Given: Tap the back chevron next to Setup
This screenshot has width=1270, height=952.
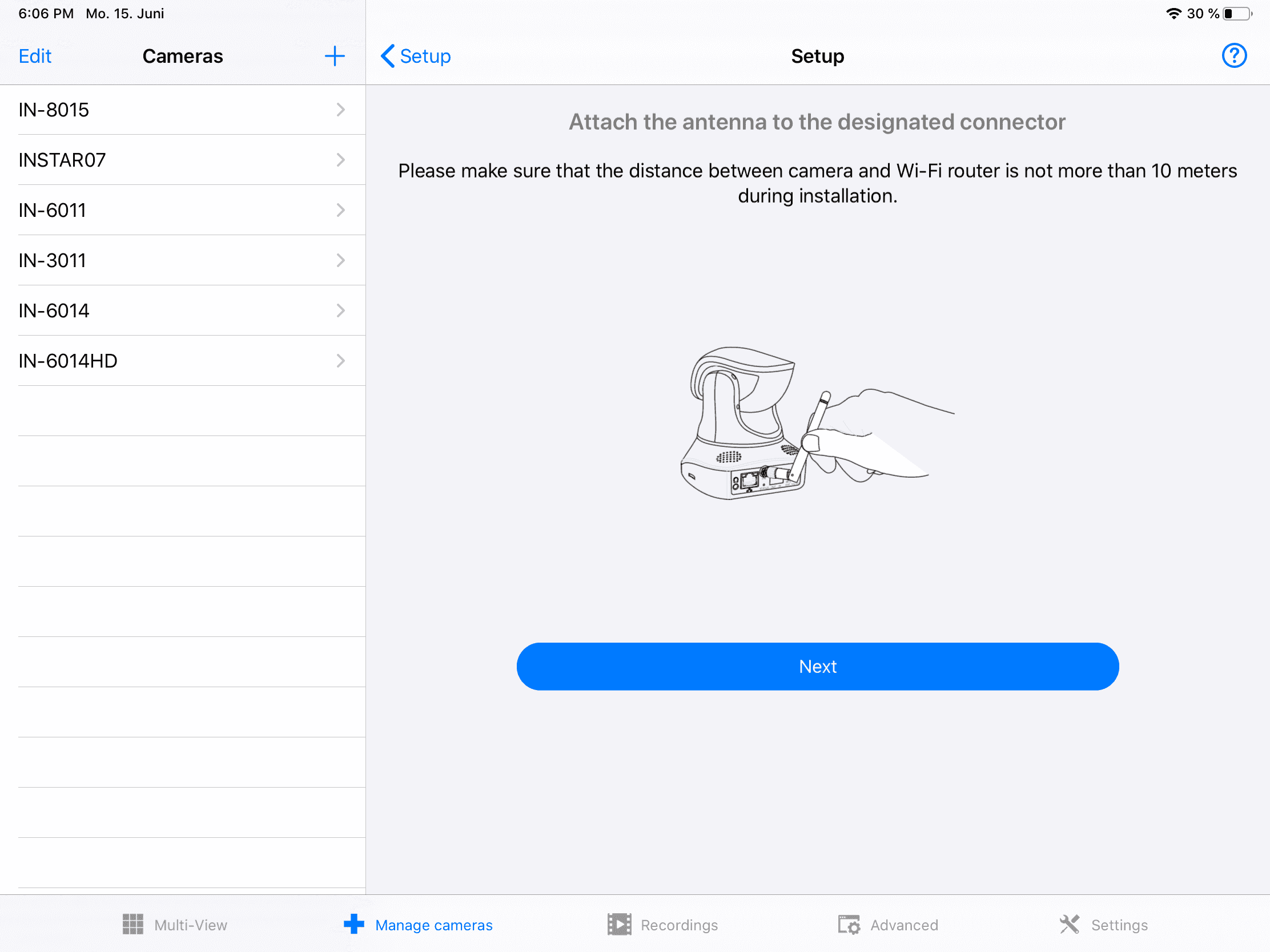Looking at the screenshot, I should tap(388, 57).
